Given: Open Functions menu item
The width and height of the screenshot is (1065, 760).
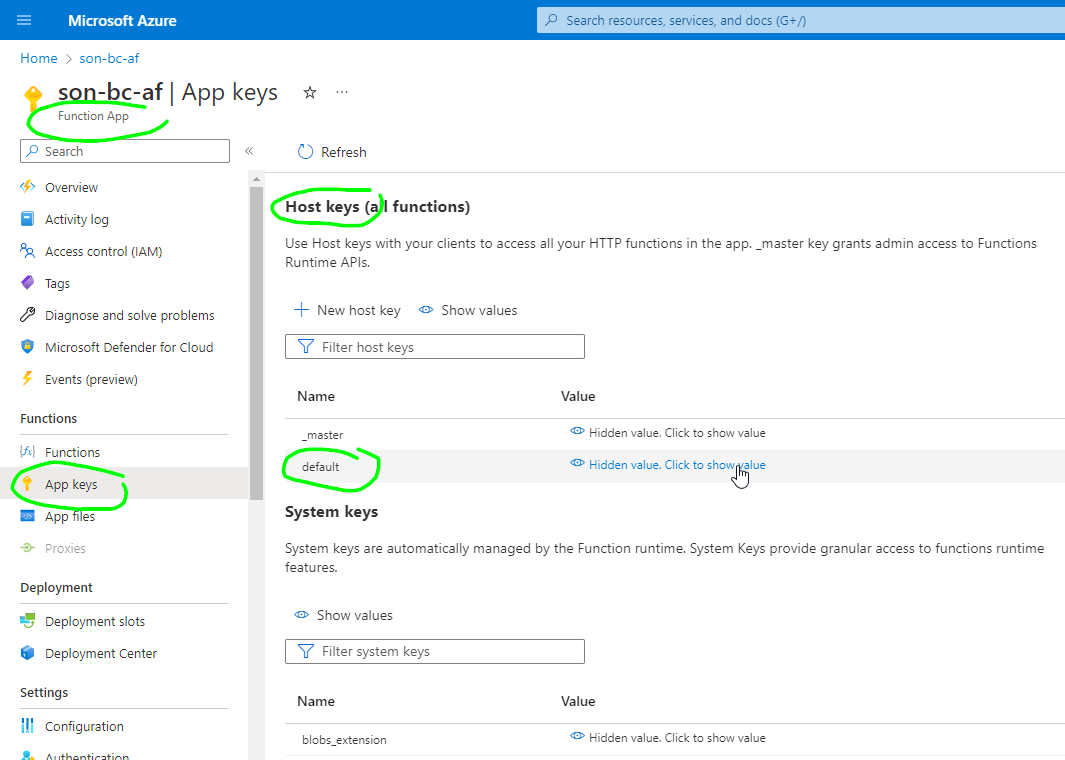Looking at the screenshot, I should pos(72,452).
